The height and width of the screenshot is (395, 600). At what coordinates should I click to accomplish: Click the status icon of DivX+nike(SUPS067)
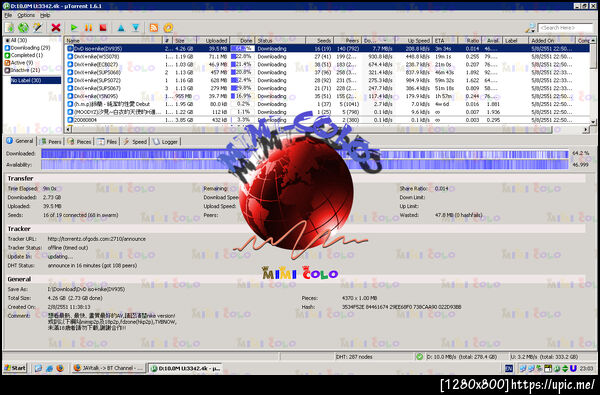click(70, 88)
